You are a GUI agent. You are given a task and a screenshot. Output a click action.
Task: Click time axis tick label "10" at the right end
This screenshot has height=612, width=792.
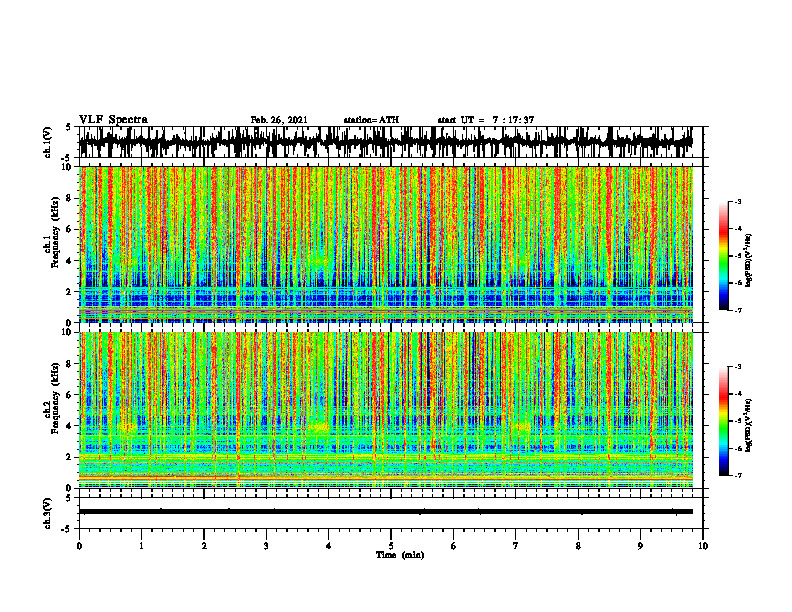703,546
